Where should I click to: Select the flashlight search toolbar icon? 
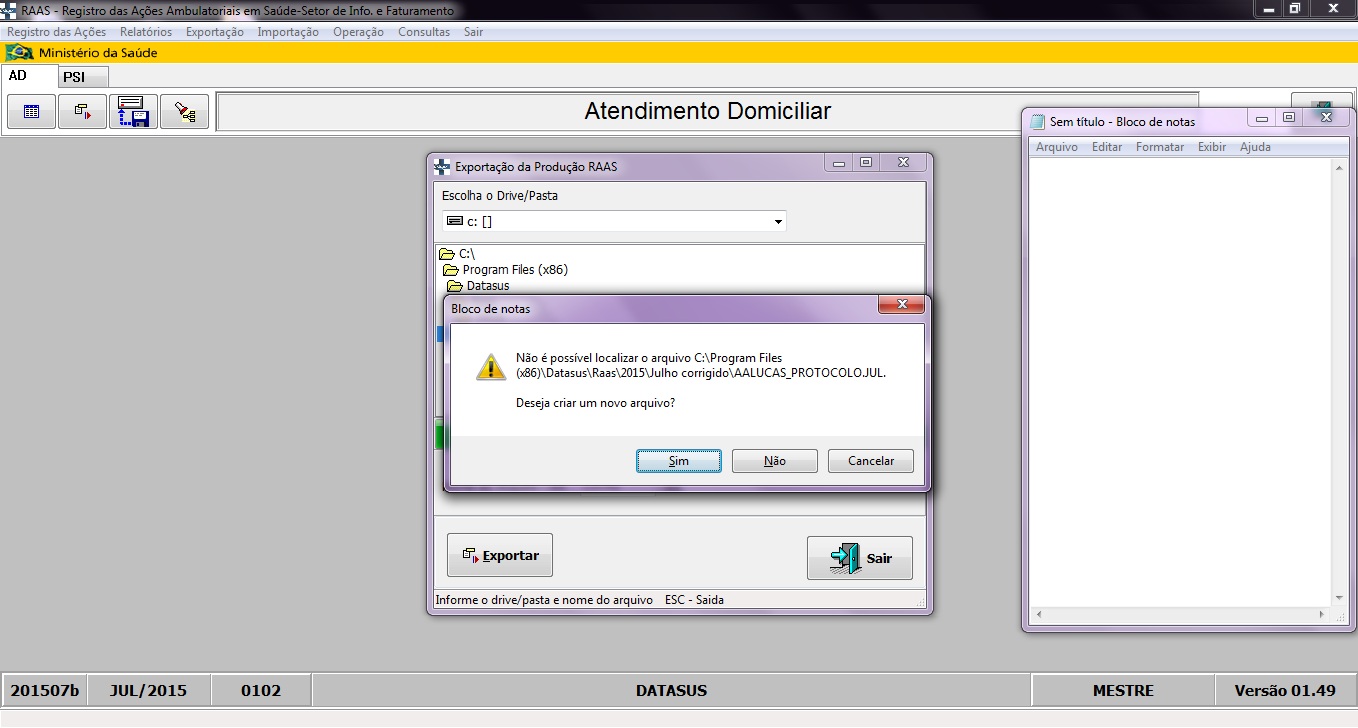click(x=184, y=111)
